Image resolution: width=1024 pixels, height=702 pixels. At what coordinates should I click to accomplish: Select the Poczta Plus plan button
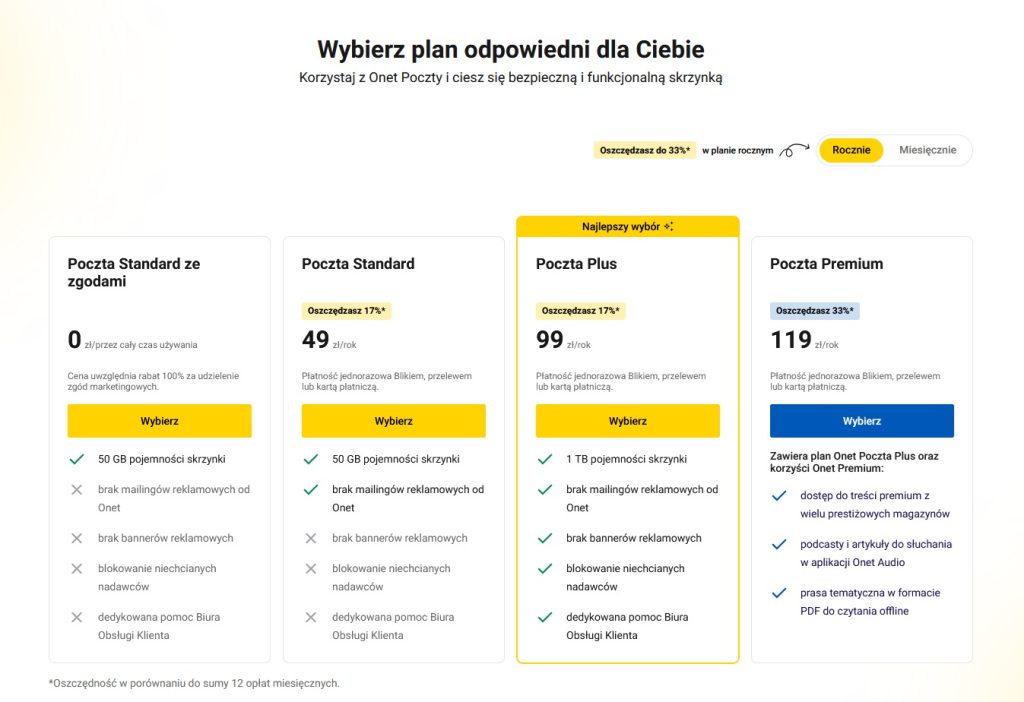coord(627,421)
